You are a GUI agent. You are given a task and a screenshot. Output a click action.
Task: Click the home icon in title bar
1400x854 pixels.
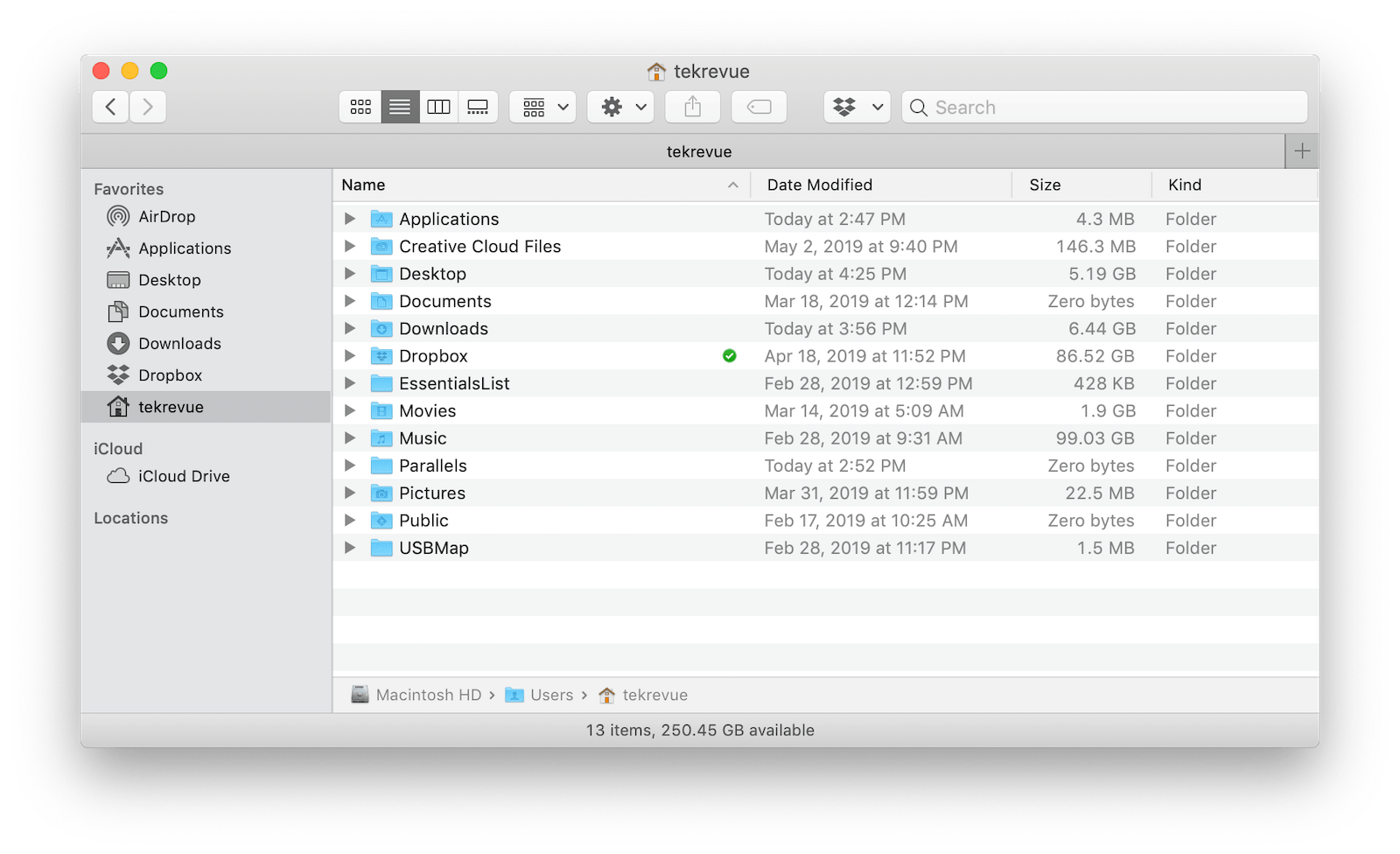click(x=656, y=71)
